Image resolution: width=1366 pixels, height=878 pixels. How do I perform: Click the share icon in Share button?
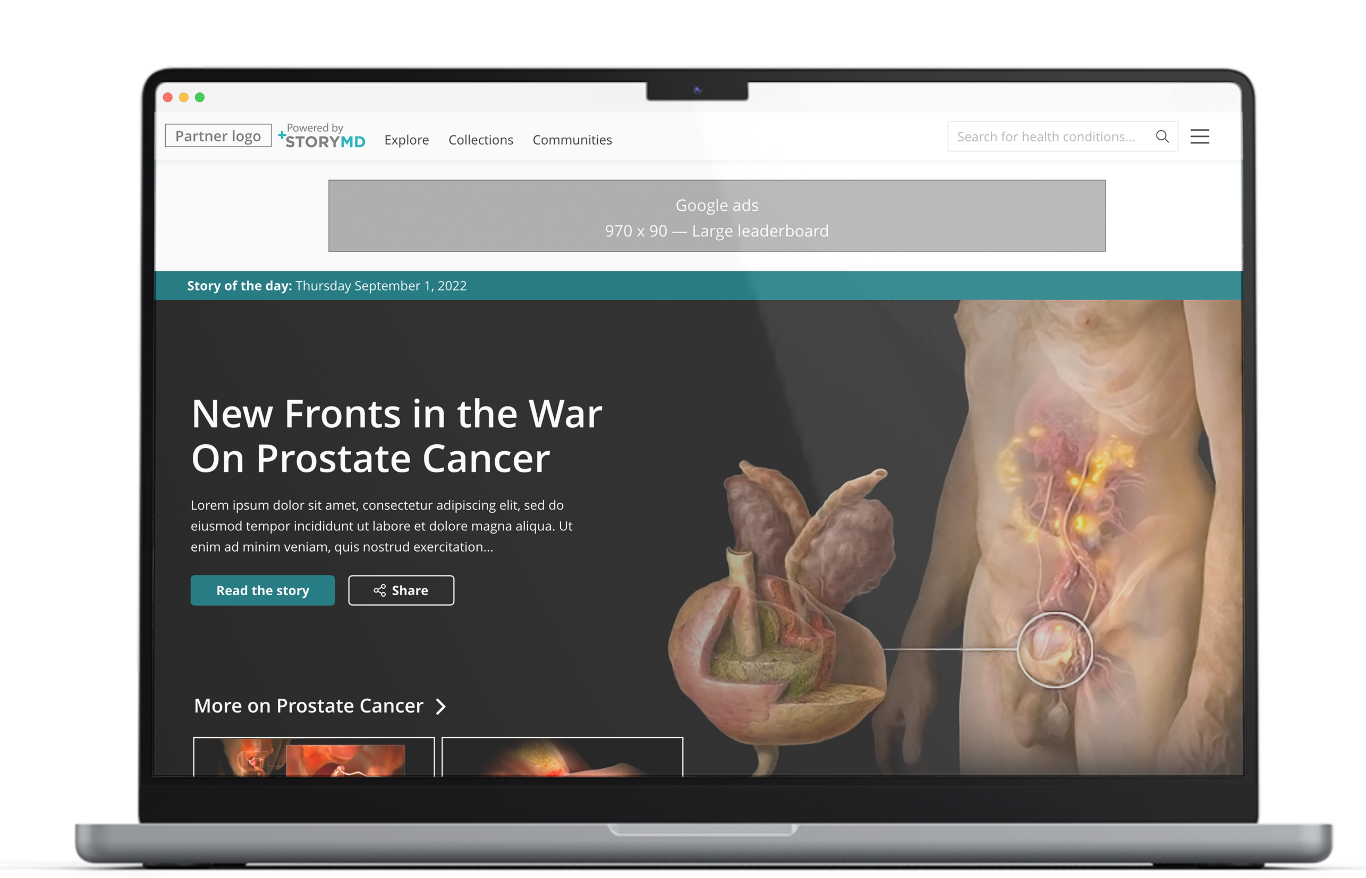coord(380,591)
